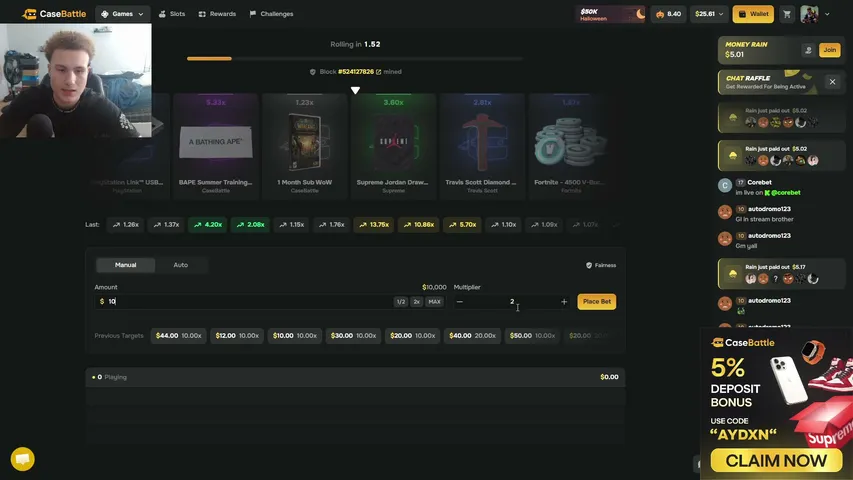Screen dimensions: 853x480
Task: Click the 1.76x last result chip
Action: coord(332,225)
